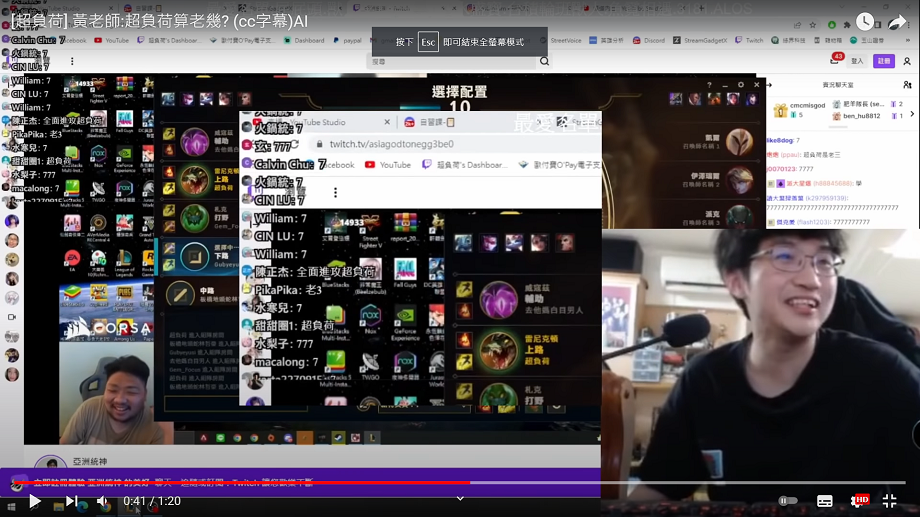
Task: Open the StreetVoice bookmark
Action: click(x=562, y=40)
